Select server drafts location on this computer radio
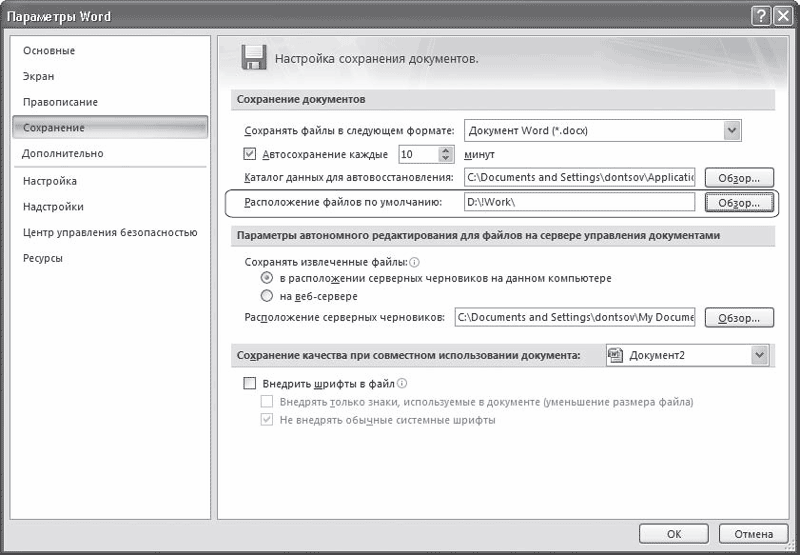The image size is (800, 555). [x=267, y=278]
